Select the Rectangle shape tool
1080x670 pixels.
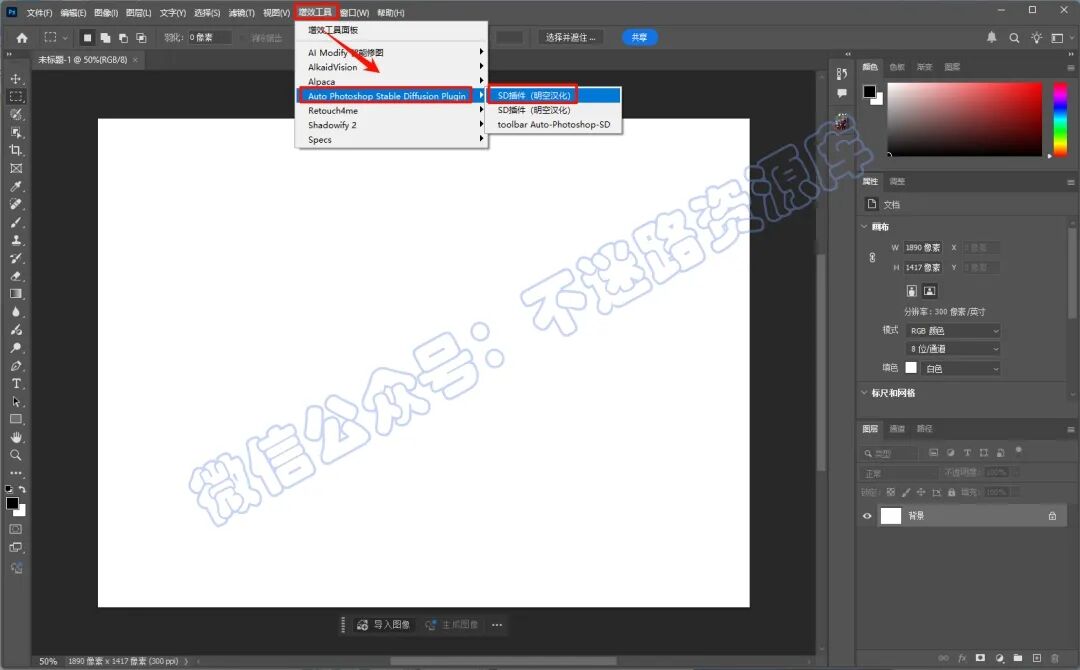click(16, 419)
